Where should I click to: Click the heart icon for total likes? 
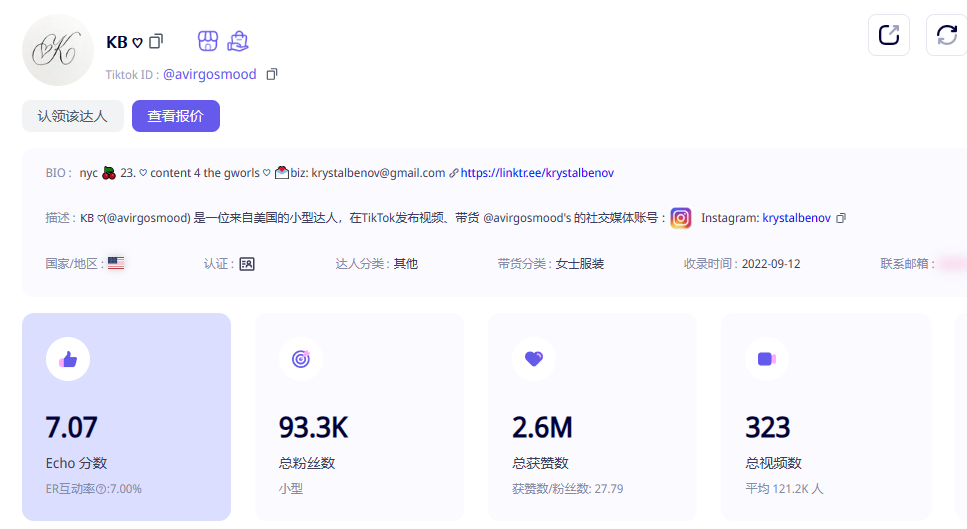(x=534, y=359)
